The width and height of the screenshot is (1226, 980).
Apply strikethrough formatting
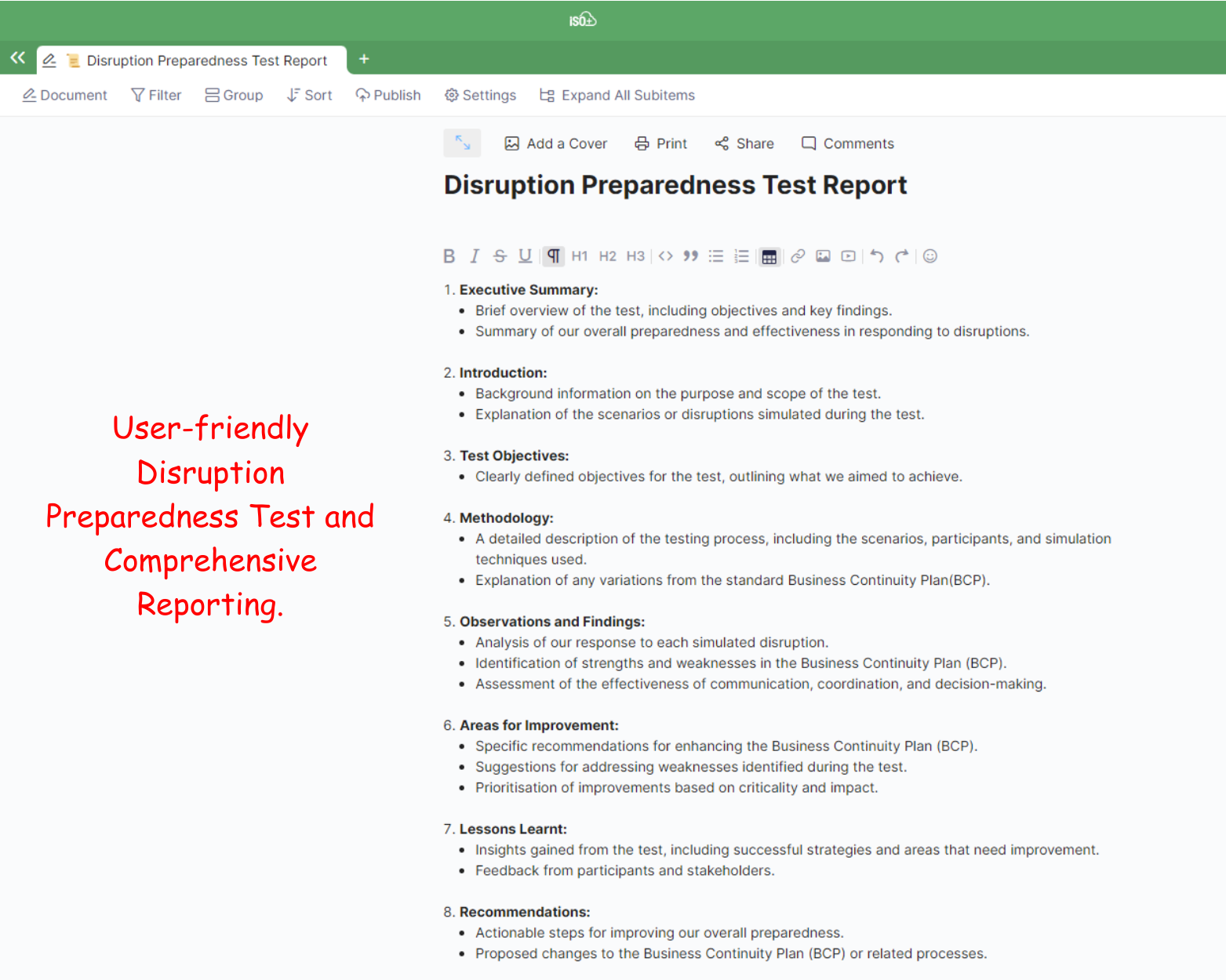pos(500,256)
